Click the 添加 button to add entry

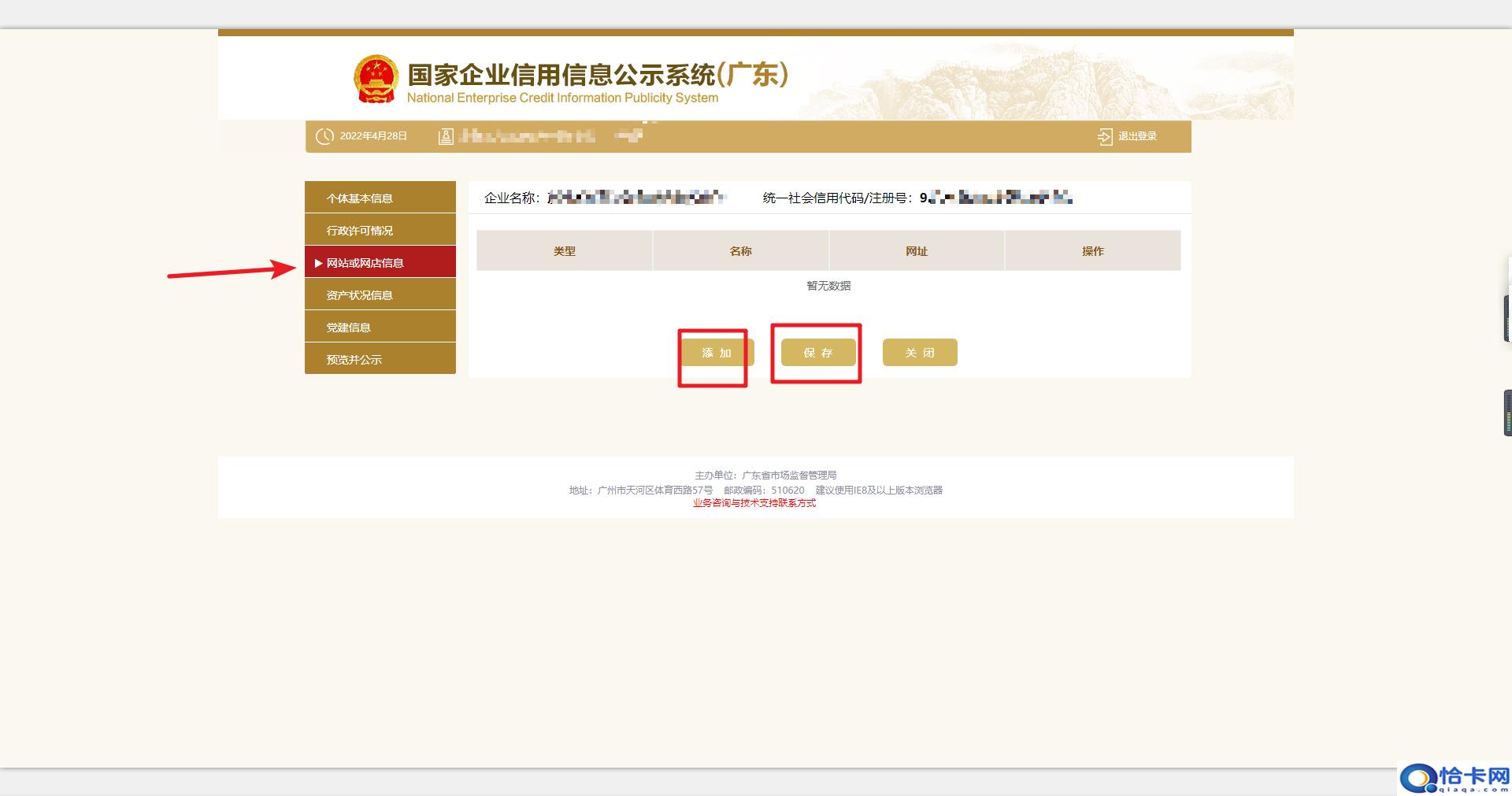pyautogui.click(x=715, y=353)
